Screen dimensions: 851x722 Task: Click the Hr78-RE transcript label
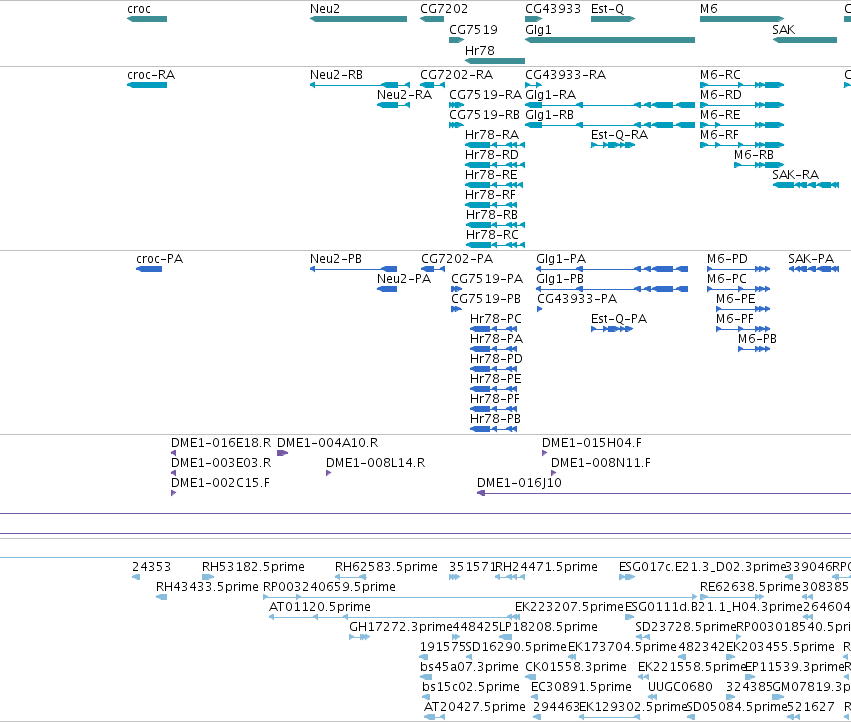click(491, 175)
